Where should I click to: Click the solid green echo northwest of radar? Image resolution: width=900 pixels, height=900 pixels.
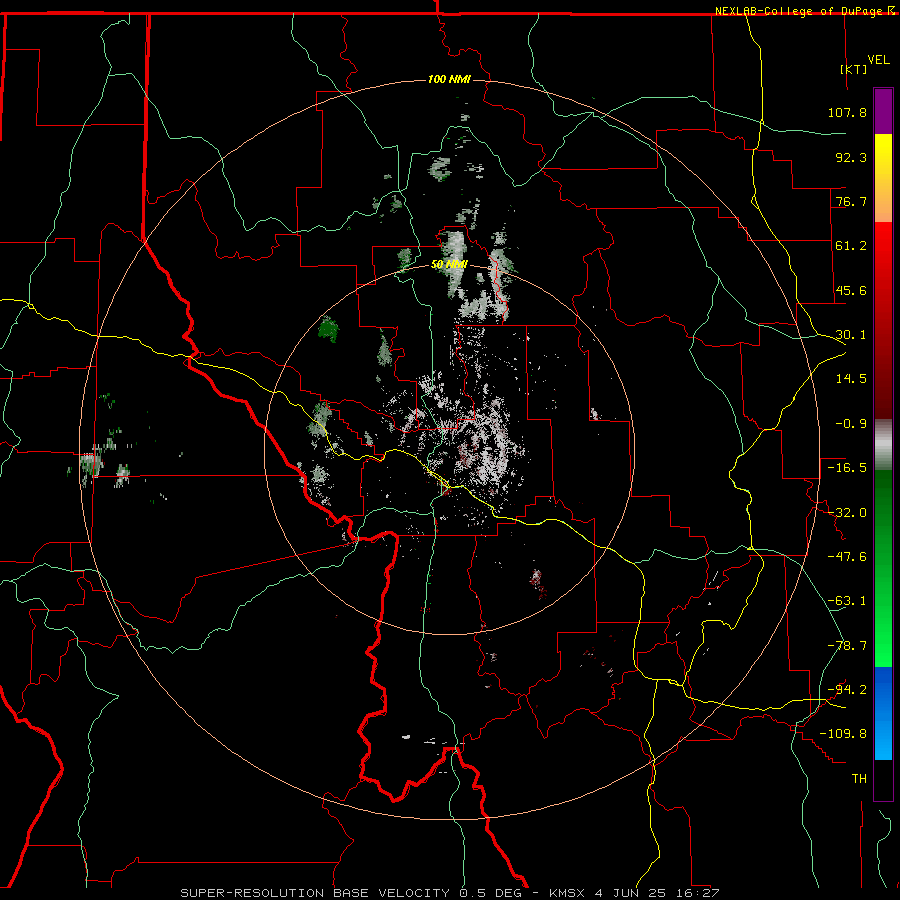pyautogui.click(x=329, y=329)
